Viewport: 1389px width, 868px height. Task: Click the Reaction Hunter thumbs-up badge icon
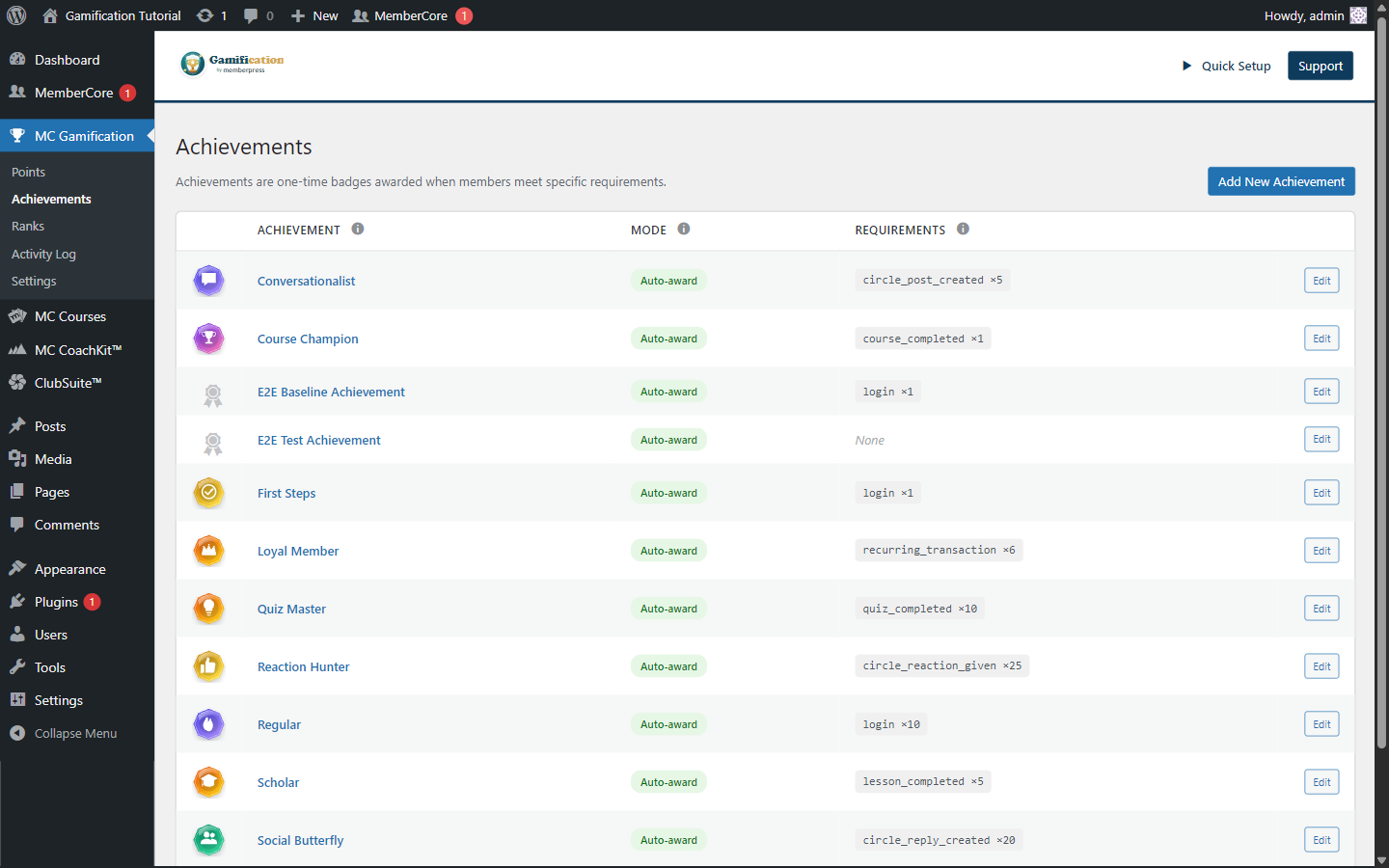click(x=208, y=666)
